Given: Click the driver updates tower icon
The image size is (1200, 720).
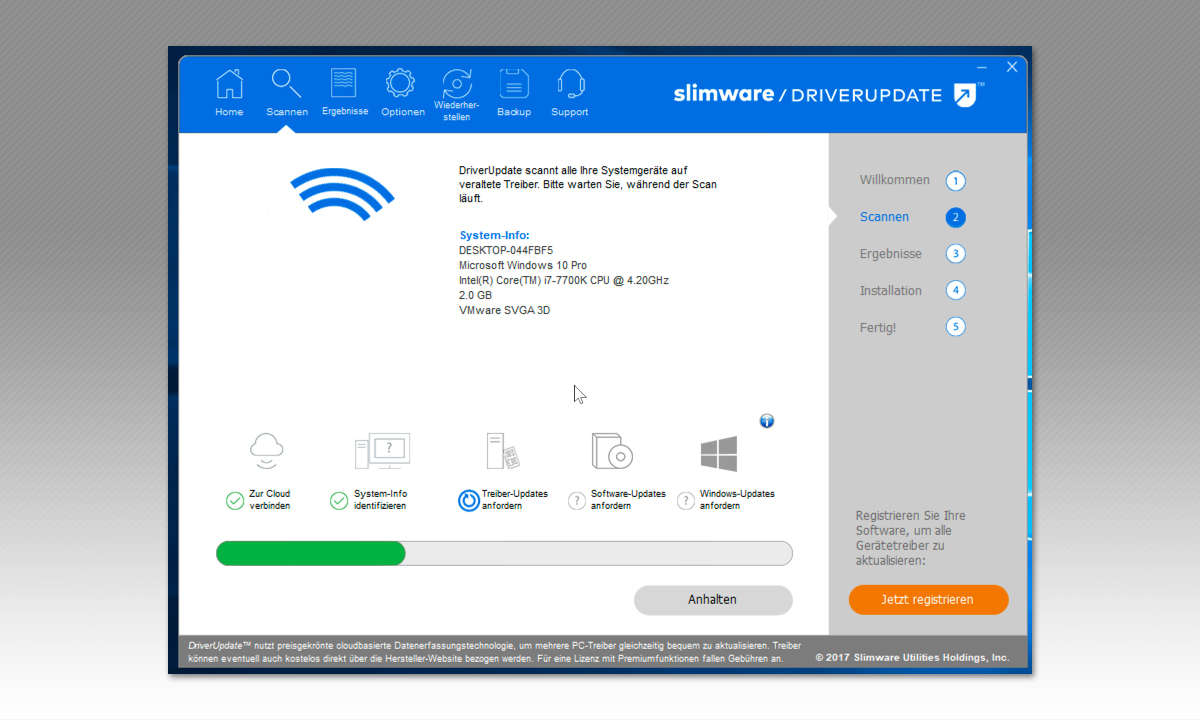Looking at the screenshot, I should click(x=502, y=451).
